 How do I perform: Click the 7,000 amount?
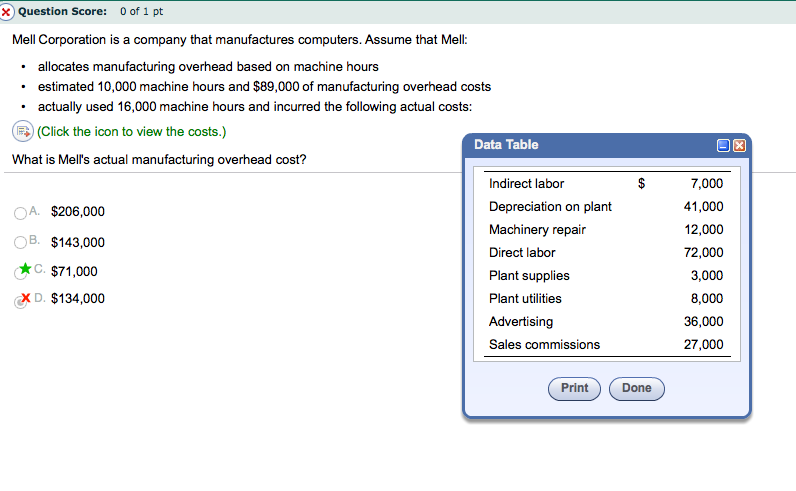707,184
